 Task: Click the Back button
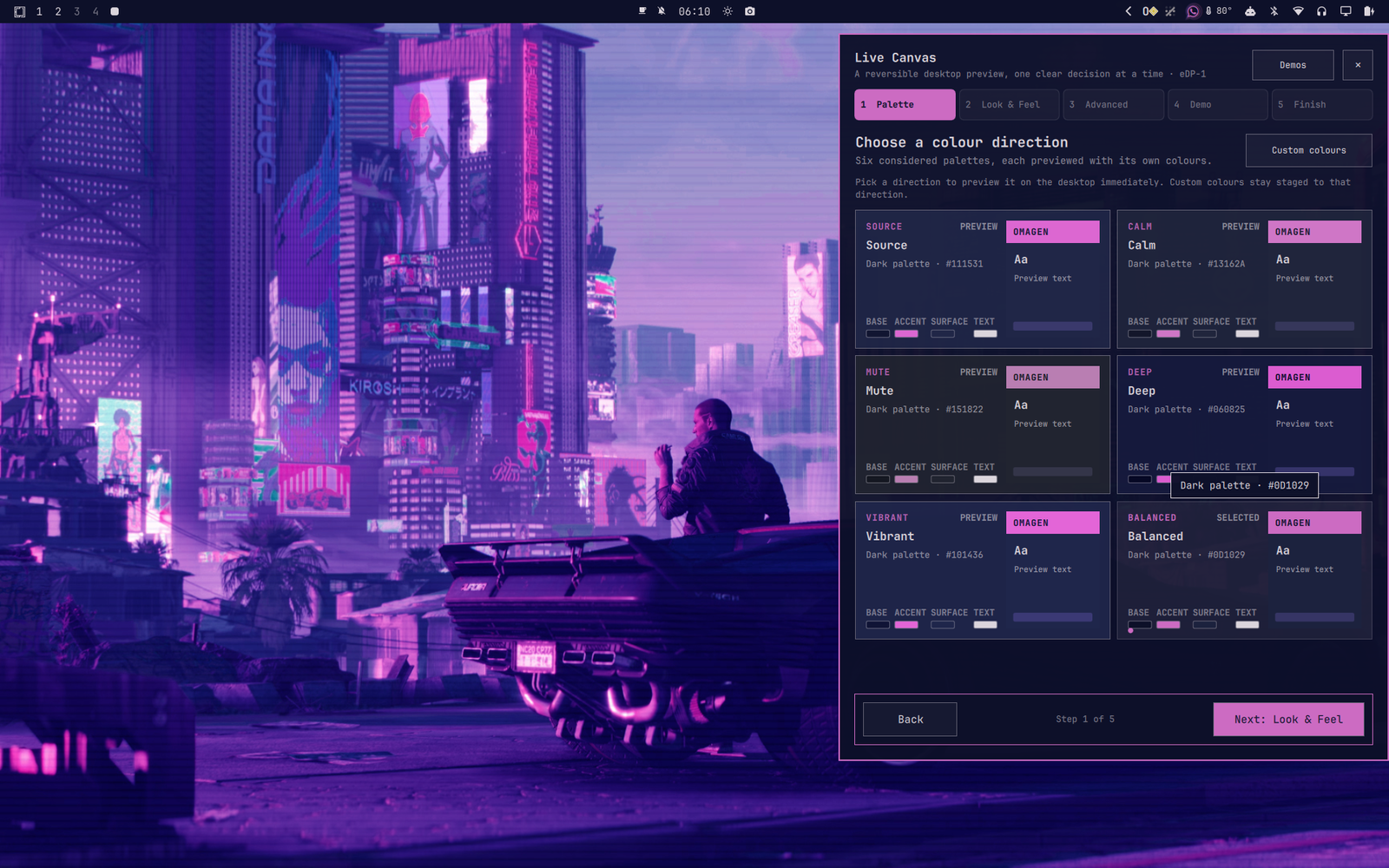click(x=910, y=720)
